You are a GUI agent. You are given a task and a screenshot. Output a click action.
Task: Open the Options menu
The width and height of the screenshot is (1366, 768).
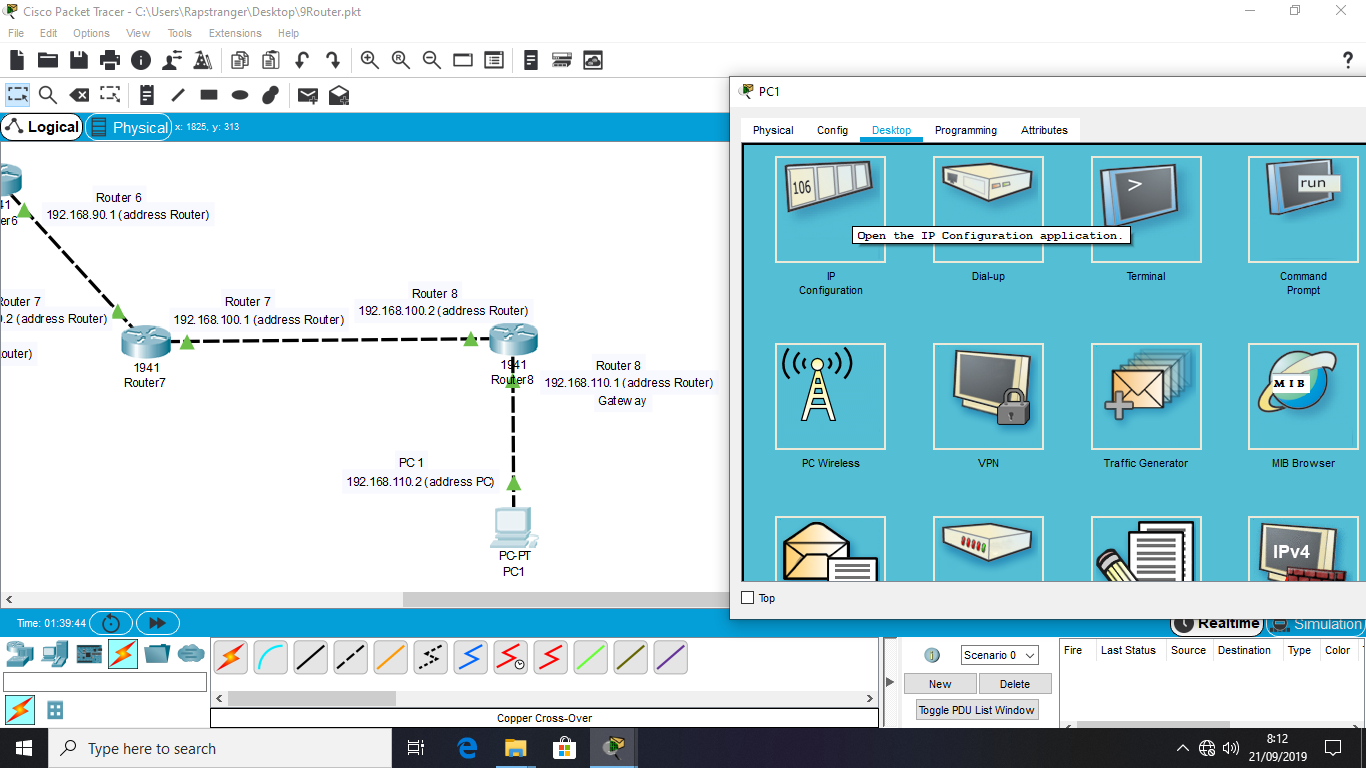(91, 33)
